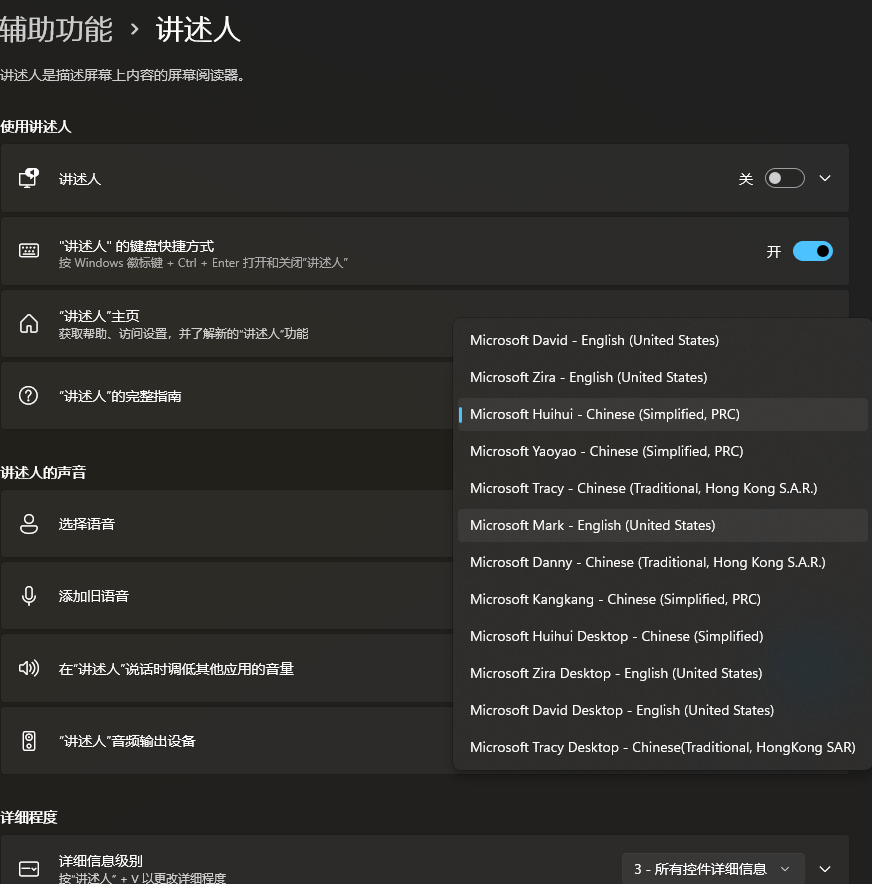Choose Microsoft David Desktop - English voice
The height and width of the screenshot is (884, 872).
[662, 710]
